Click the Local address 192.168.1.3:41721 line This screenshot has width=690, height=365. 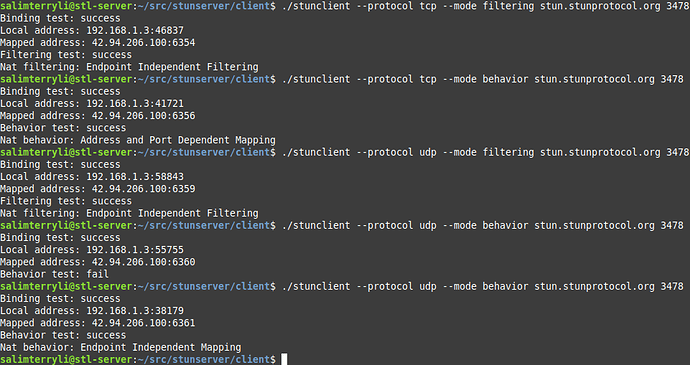tap(92, 103)
